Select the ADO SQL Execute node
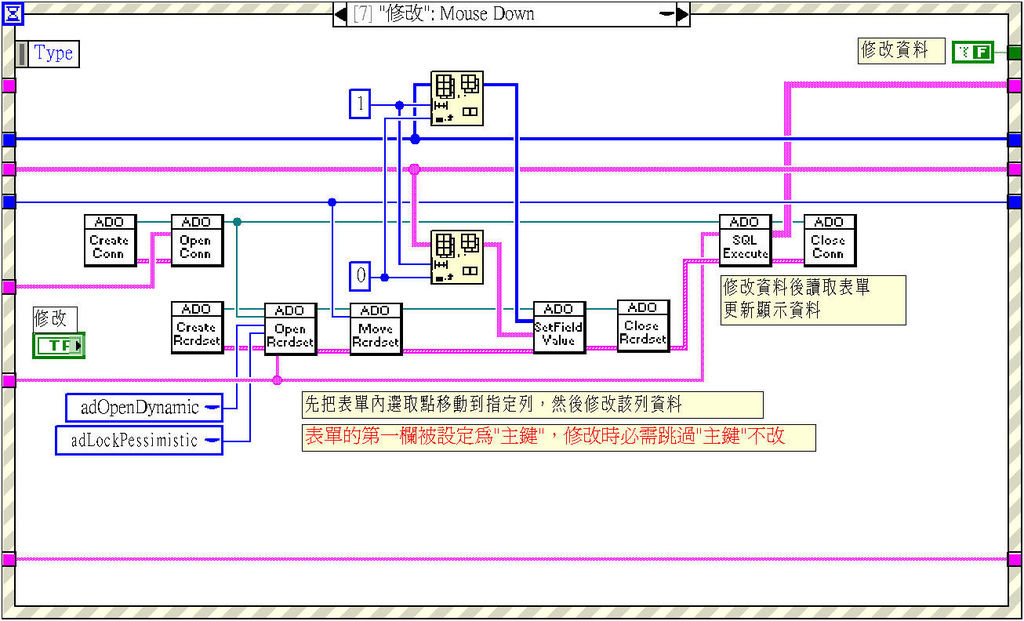This screenshot has height=621, width=1024. 745,240
